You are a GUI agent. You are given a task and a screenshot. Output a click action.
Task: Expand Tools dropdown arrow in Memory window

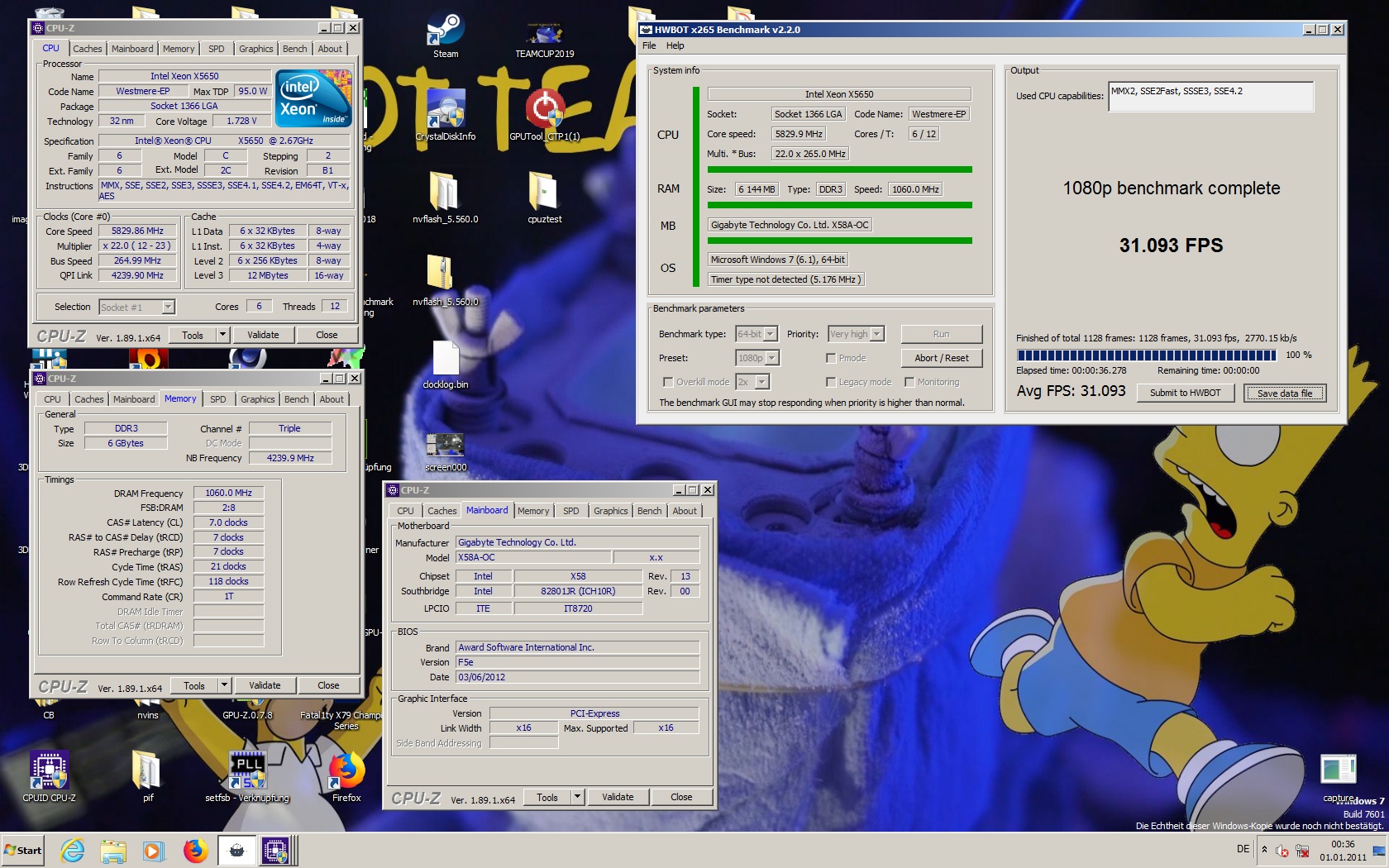coord(224,685)
